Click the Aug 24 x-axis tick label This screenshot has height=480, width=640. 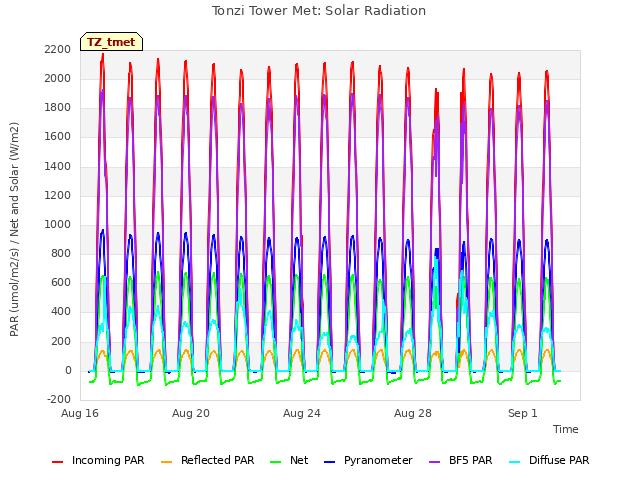click(x=302, y=413)
